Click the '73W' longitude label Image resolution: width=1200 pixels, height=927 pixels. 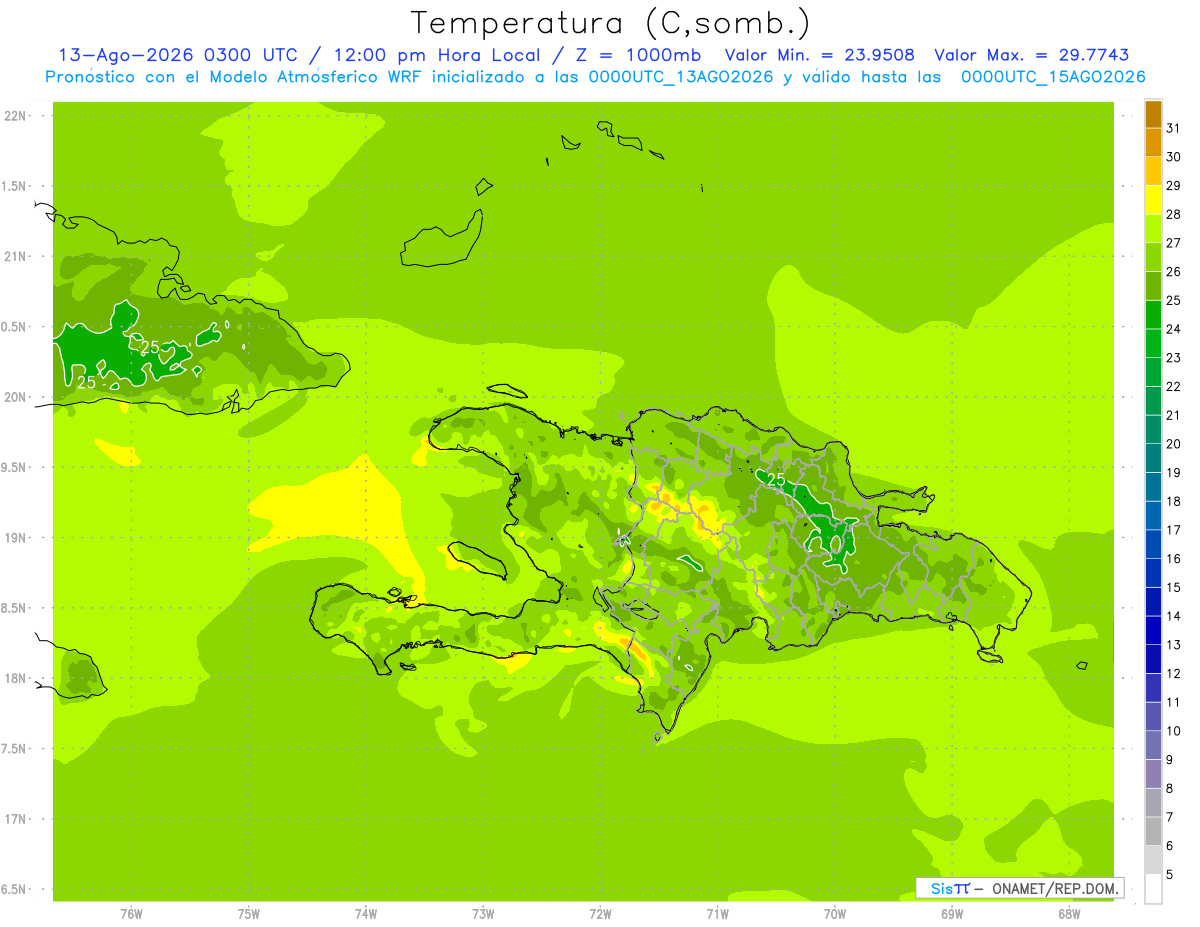[483, 914]
